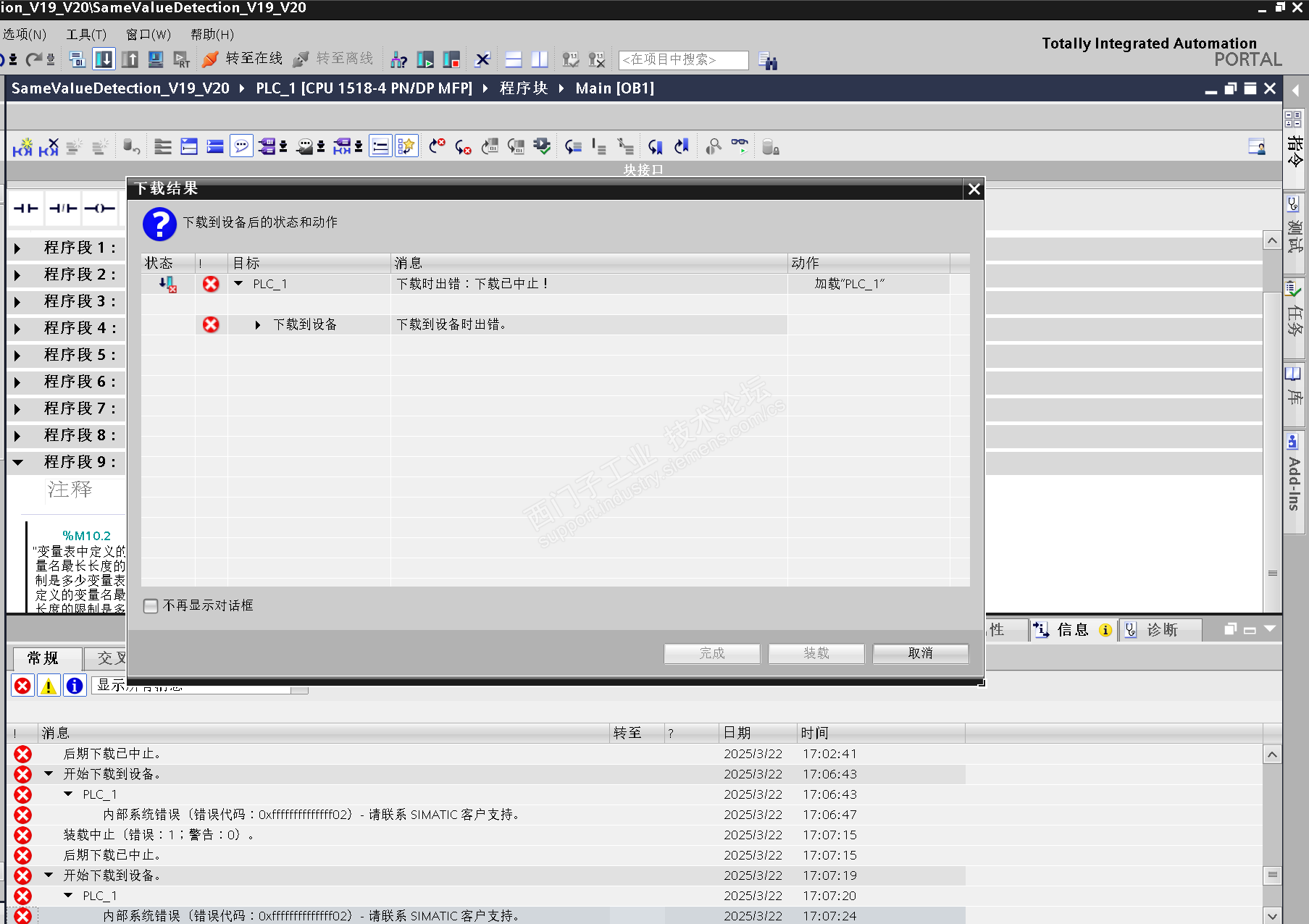Switch to the 诊断 inspector tab

pos(1160,630)
